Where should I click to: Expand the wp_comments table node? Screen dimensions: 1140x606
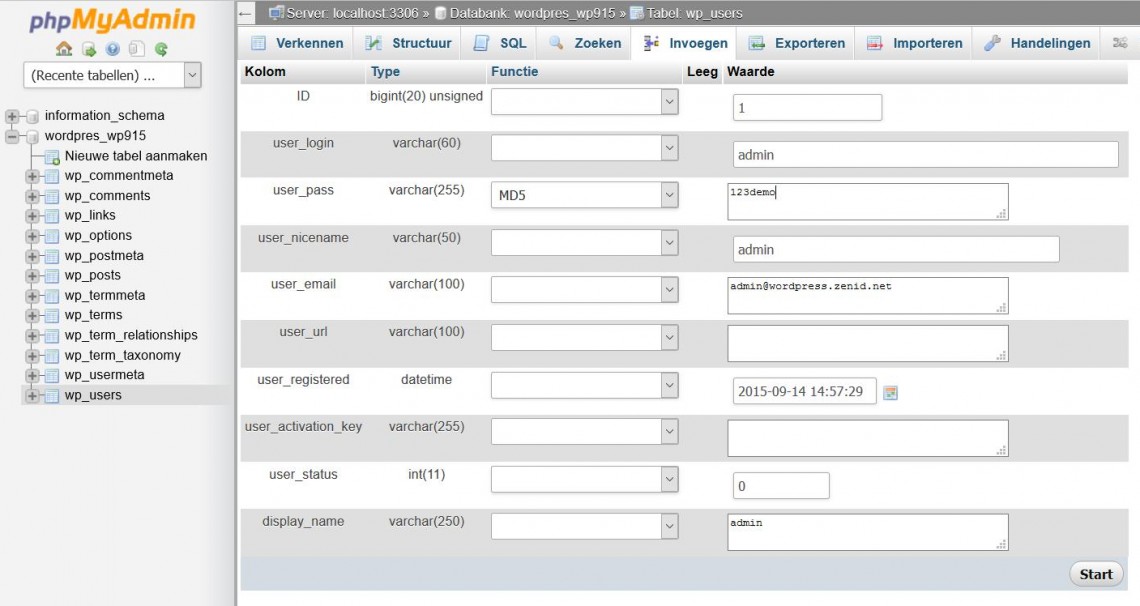click(x=32, y=196)
